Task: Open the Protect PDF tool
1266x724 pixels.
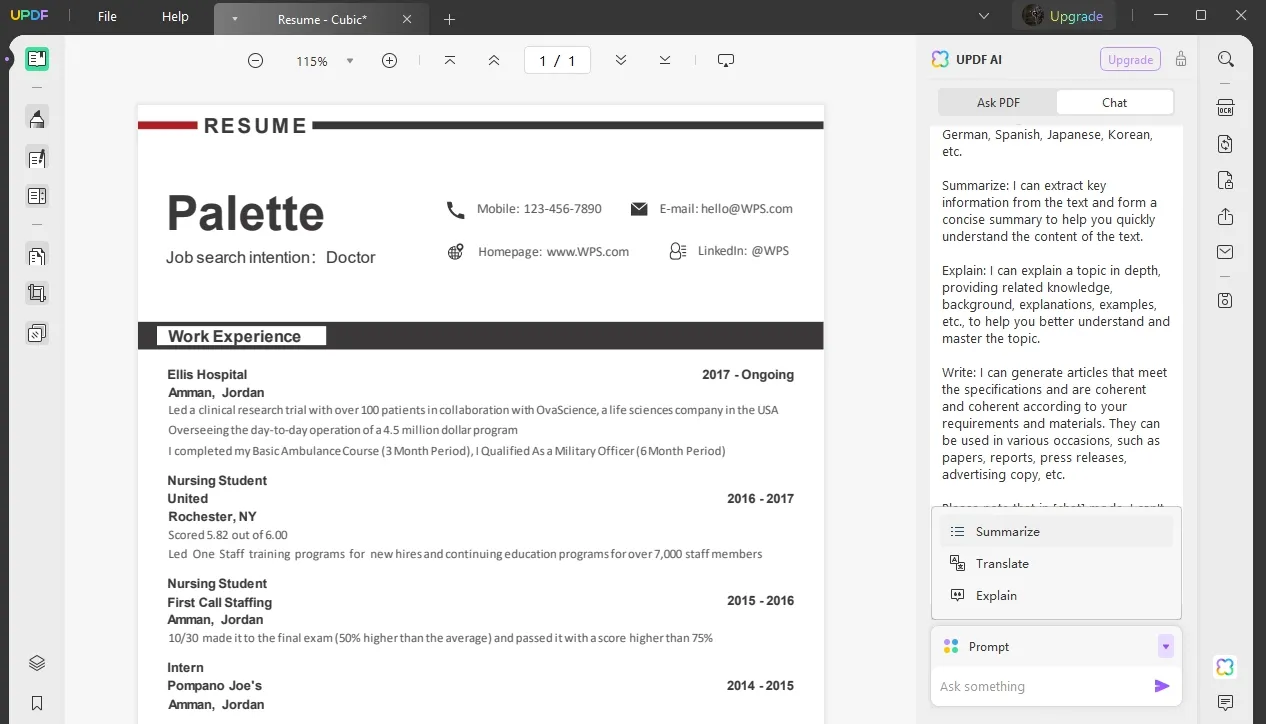Action: (1225, 180)
